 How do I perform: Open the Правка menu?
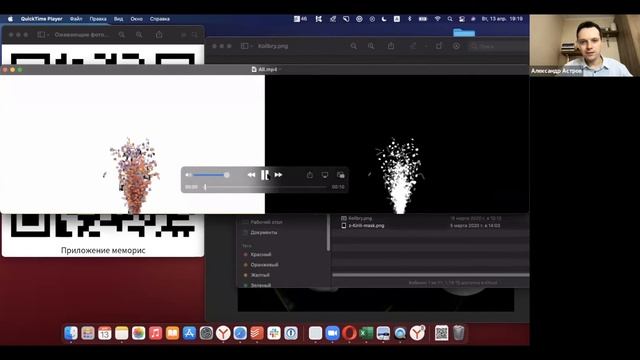pyautogui.click(x=98, y=19)
